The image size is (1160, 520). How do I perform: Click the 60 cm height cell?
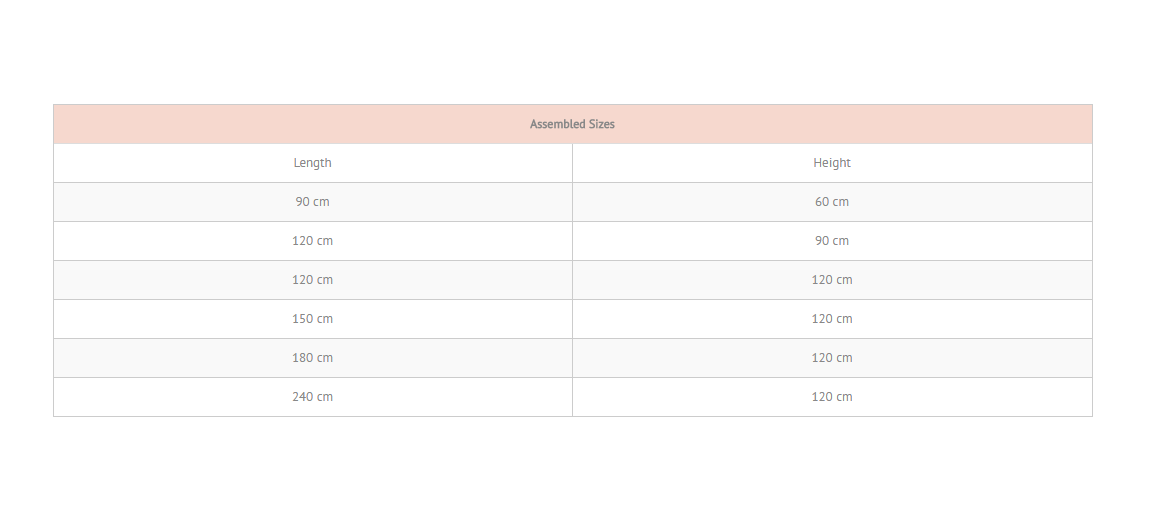[832, 202]
